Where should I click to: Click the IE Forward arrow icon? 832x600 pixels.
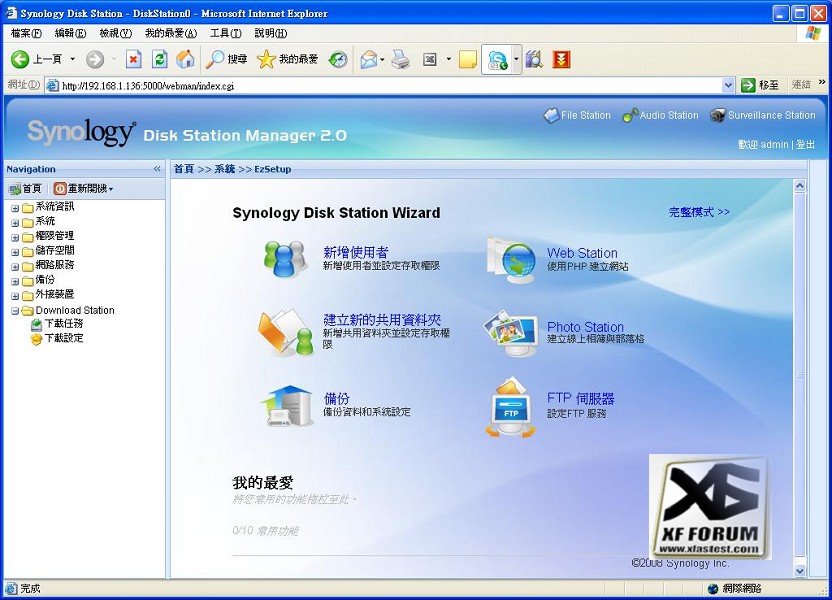tap(95, 59)
